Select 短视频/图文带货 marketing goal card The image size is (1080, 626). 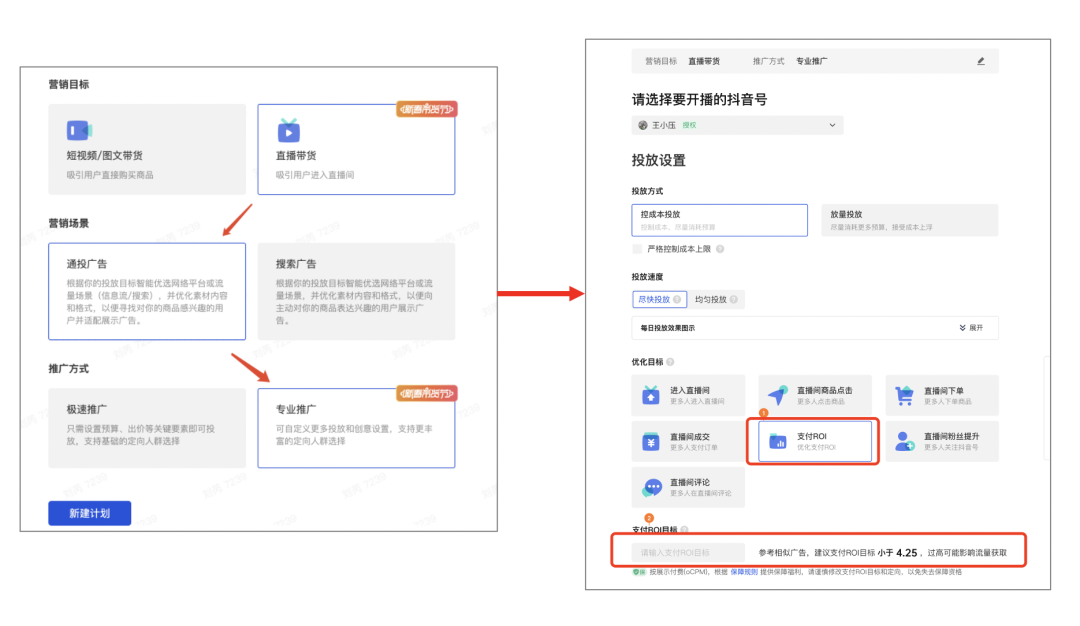coord(147,149)
